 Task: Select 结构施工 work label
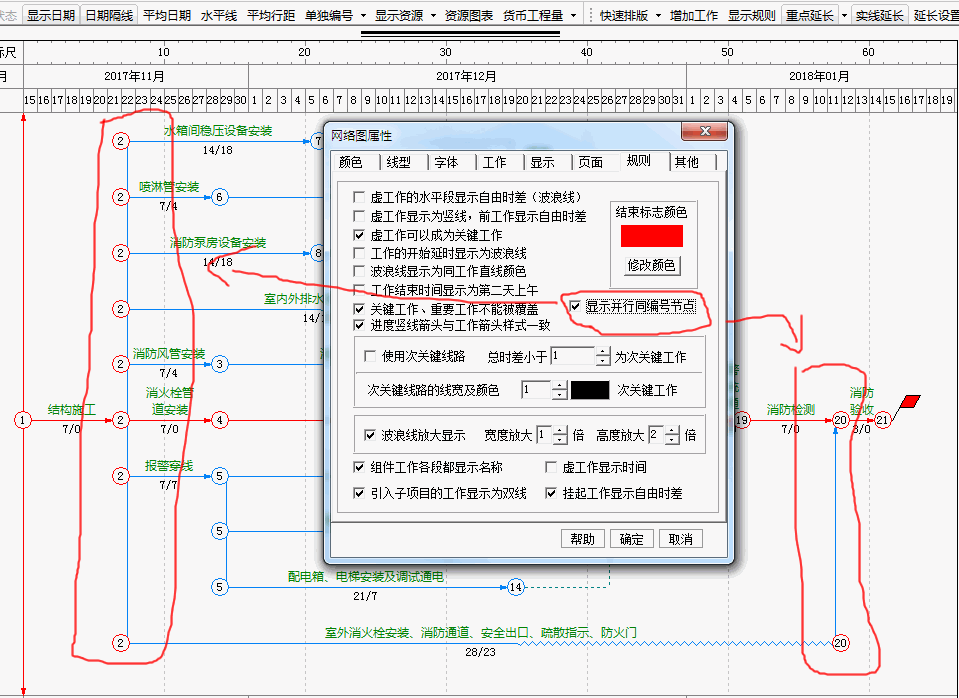tap(72, 409)
